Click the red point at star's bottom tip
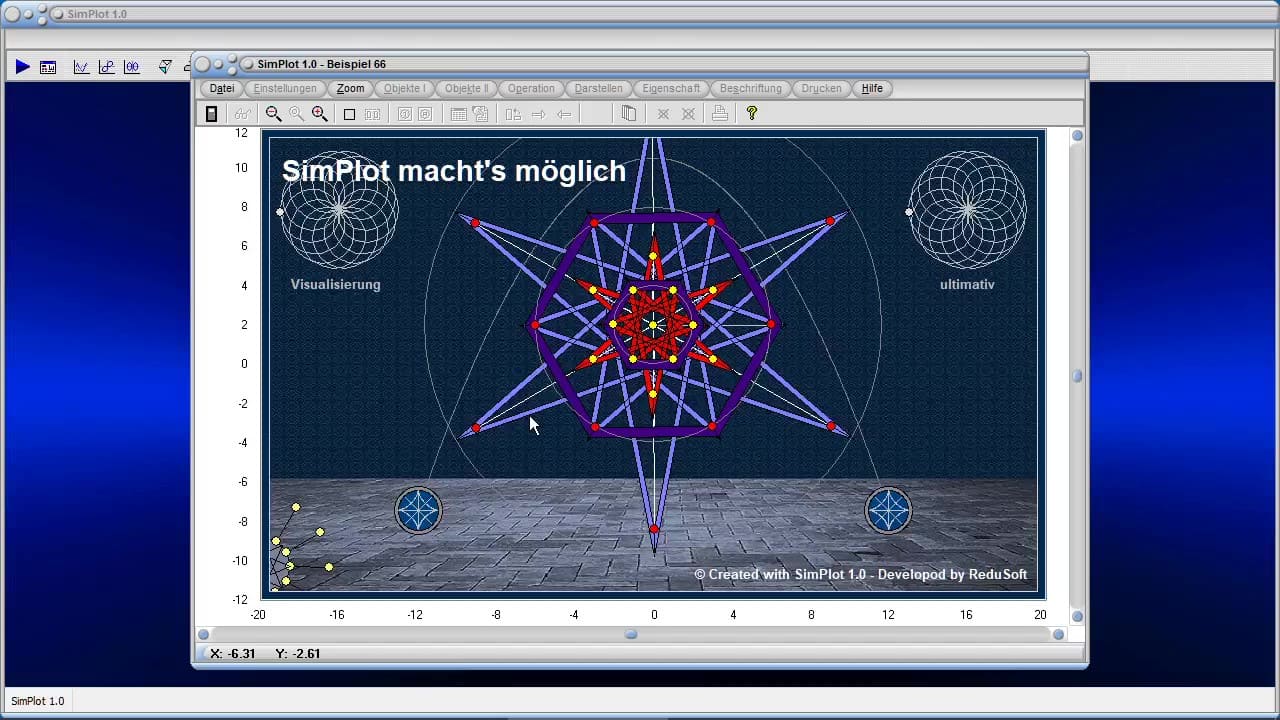The width and height of the screenshot is (1280, 720). tap(654, 529)
